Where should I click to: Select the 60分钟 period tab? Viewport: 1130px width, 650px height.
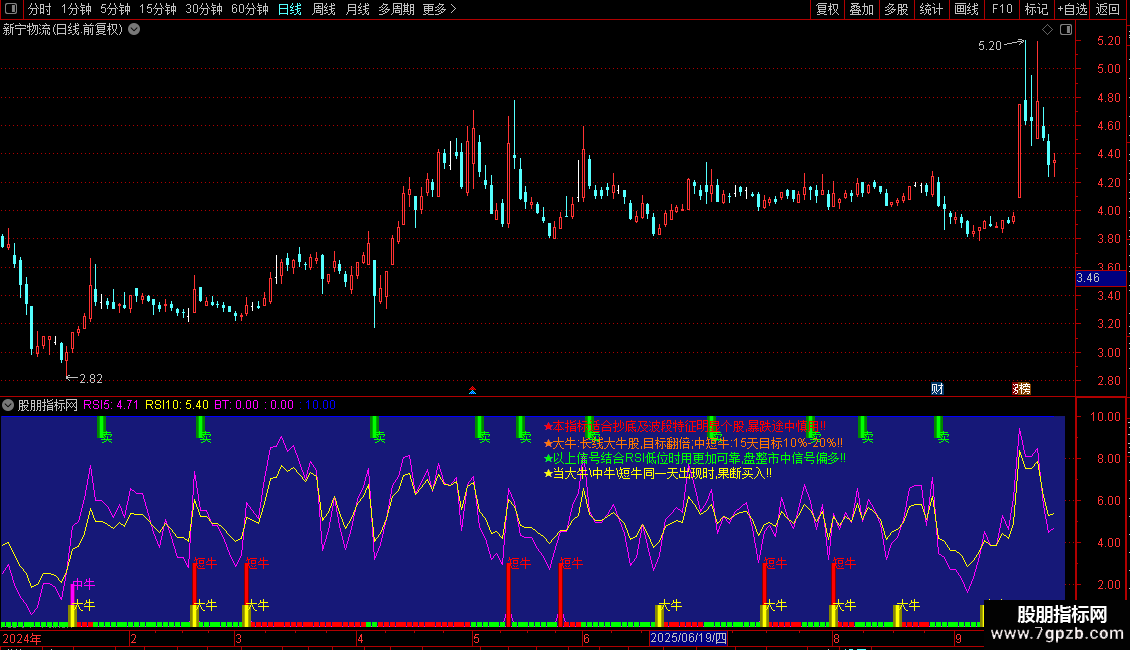250,9
